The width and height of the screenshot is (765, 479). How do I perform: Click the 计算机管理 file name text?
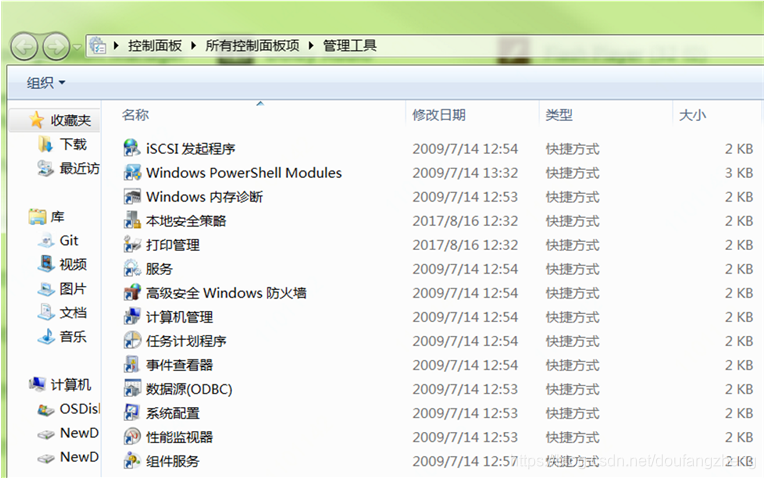[x=179, y=317]
